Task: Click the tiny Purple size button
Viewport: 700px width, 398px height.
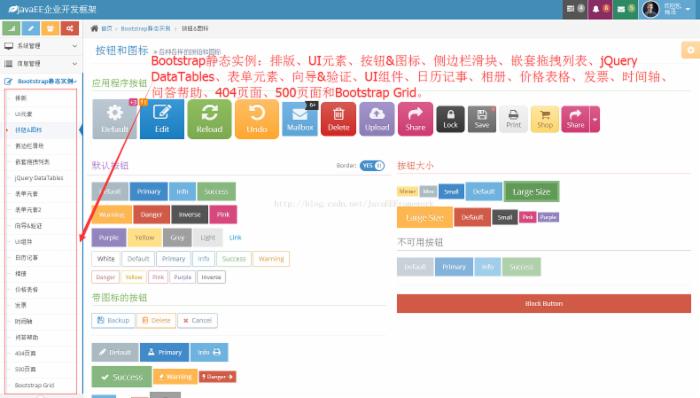Action: (548, 217)
